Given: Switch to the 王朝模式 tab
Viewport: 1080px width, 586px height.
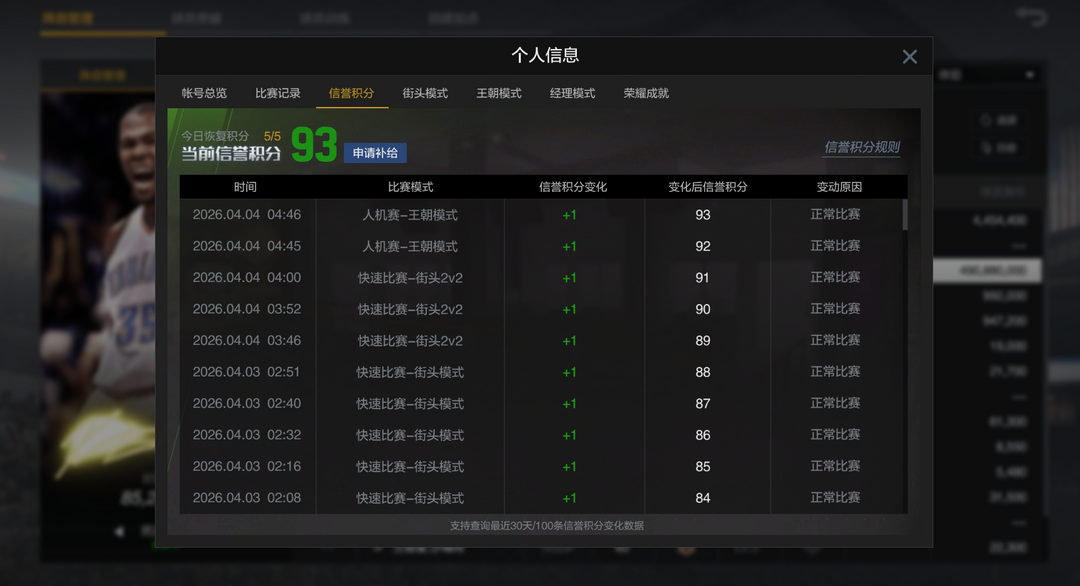Looking at the screenshot, I should tap(499, 93).
